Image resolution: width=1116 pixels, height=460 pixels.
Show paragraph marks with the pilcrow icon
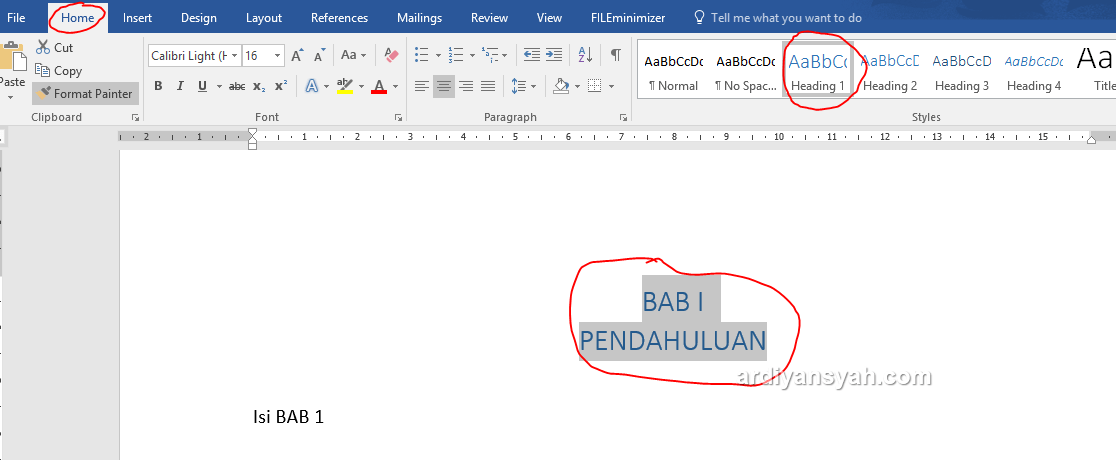click(x=616, y=56)
